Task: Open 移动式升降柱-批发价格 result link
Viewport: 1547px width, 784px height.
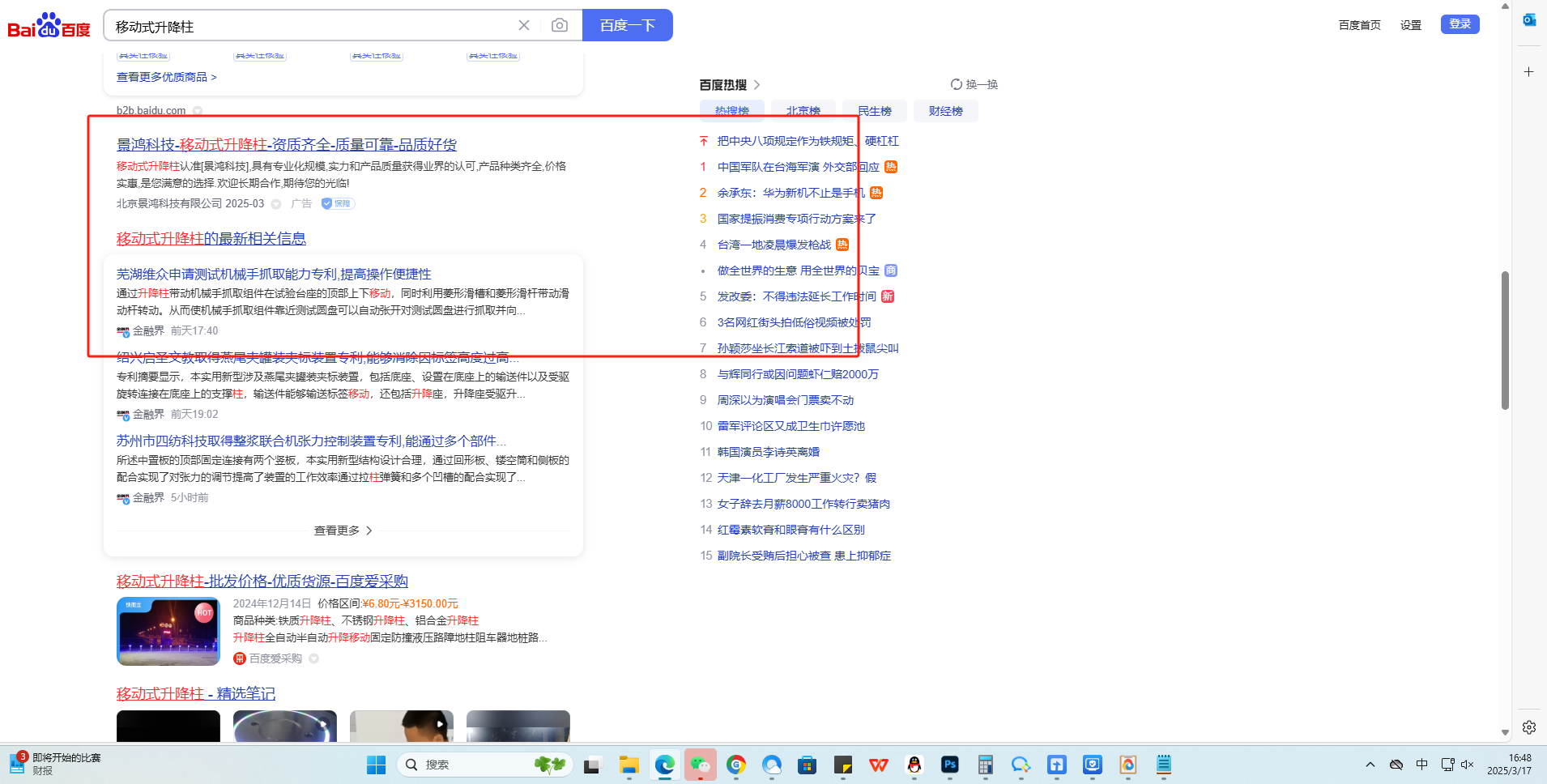Action: [x=262, y=582]
